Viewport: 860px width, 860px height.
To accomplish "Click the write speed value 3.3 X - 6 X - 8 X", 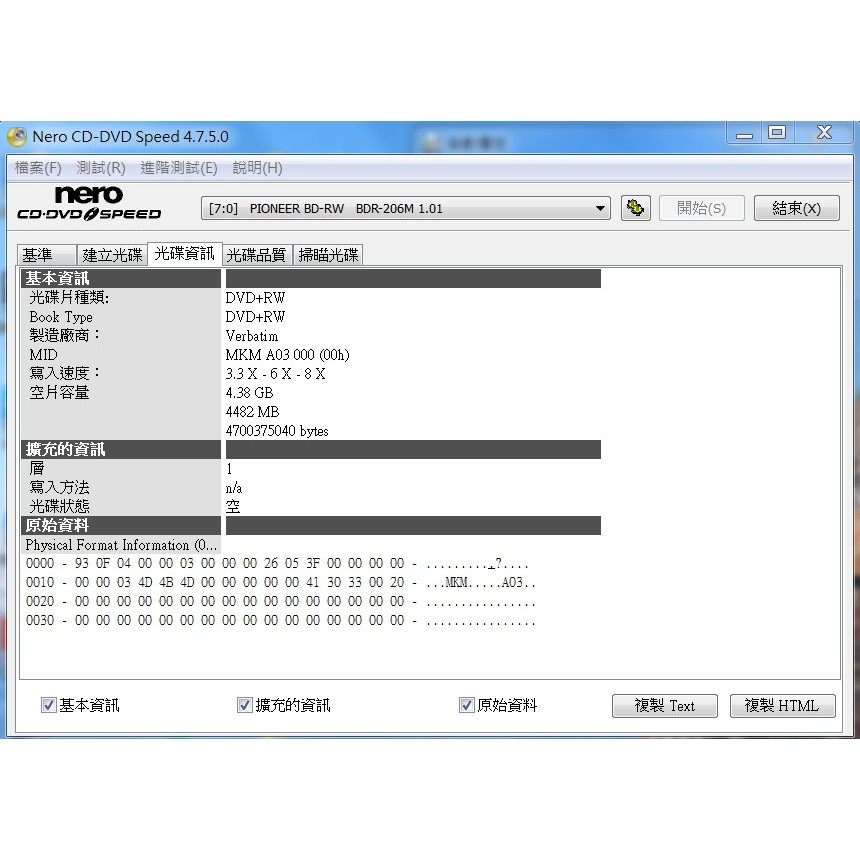I will click(275, 374).
